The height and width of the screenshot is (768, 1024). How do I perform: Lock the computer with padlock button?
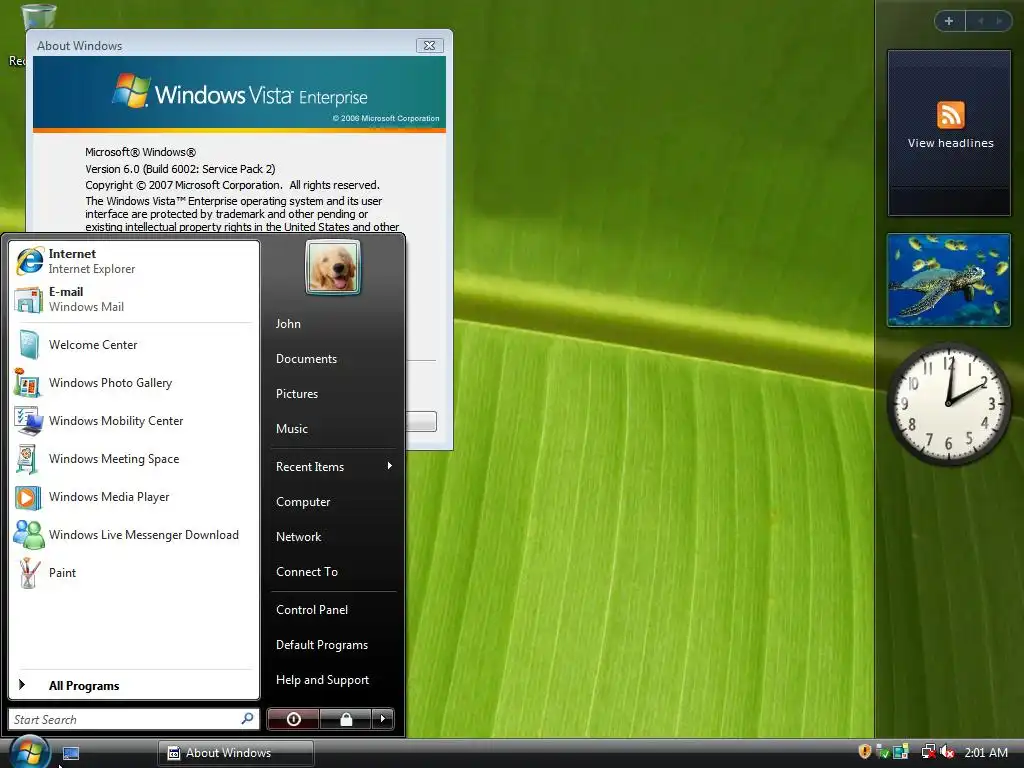[345, 719]
